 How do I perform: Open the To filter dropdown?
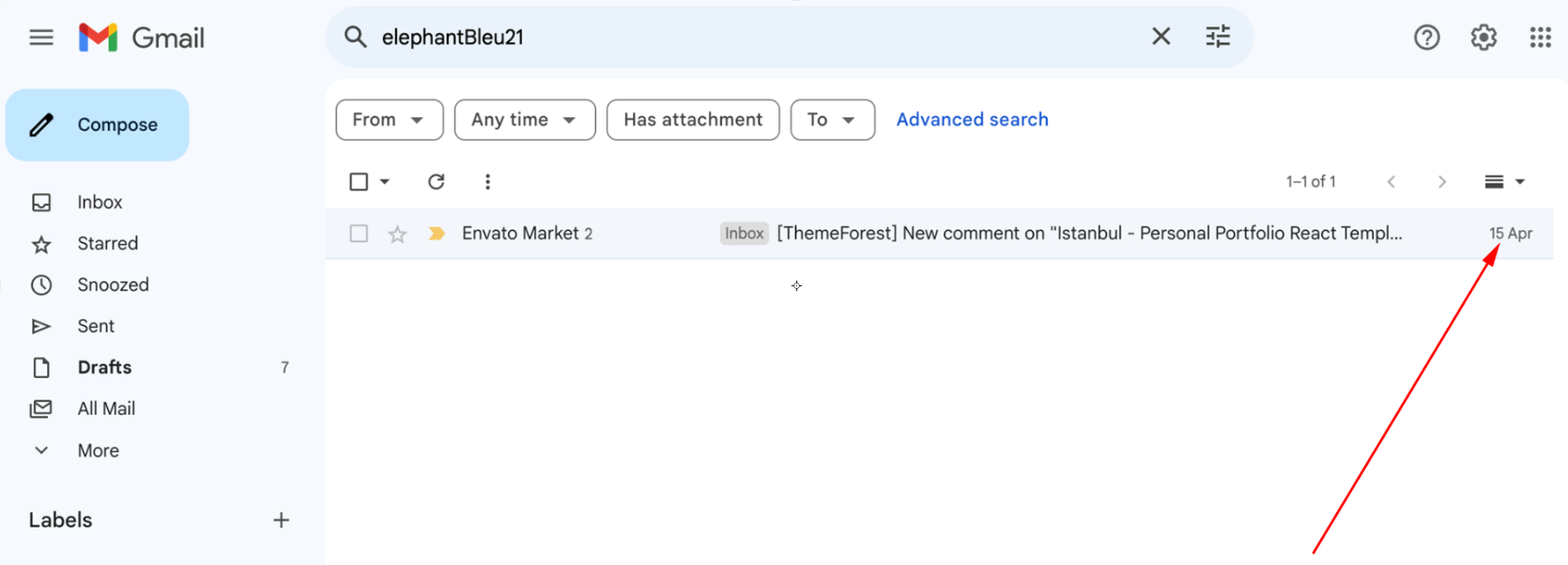click(833, 120)
